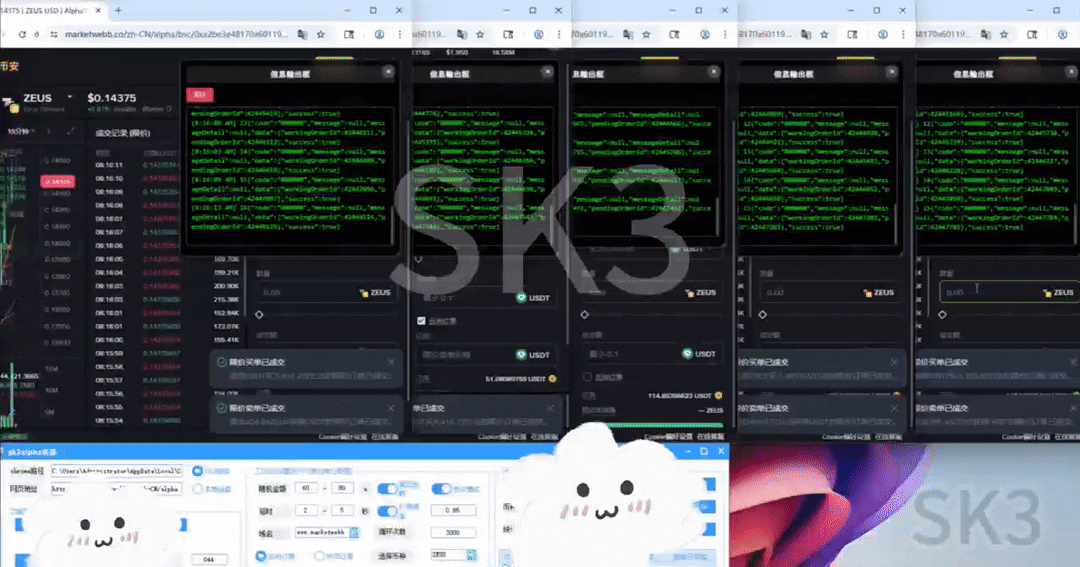Click the expand chart arrows icon
The height and width of the screenshot is (567, 1080).
[71, 131]
